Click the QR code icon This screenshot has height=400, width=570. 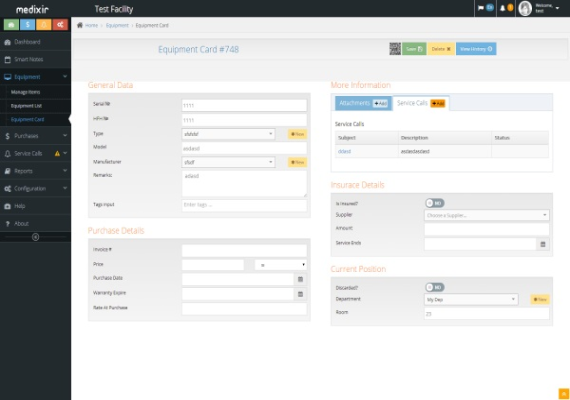click(395, 49)
